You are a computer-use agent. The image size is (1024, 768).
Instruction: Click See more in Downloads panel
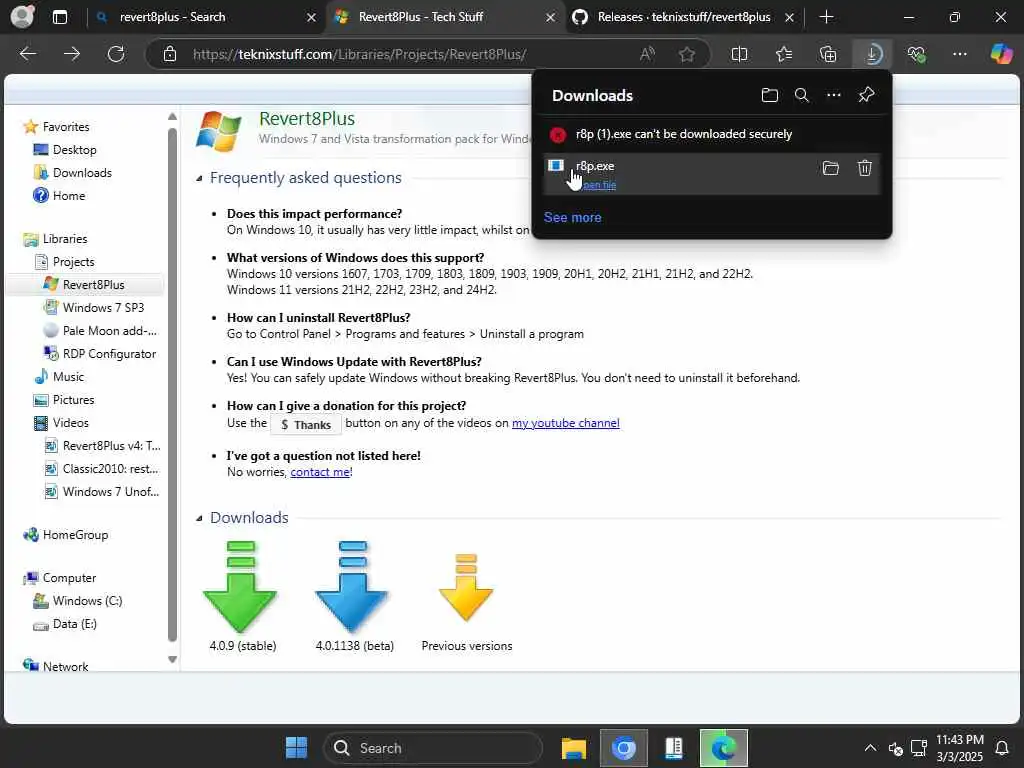click(x=572, y=217)
